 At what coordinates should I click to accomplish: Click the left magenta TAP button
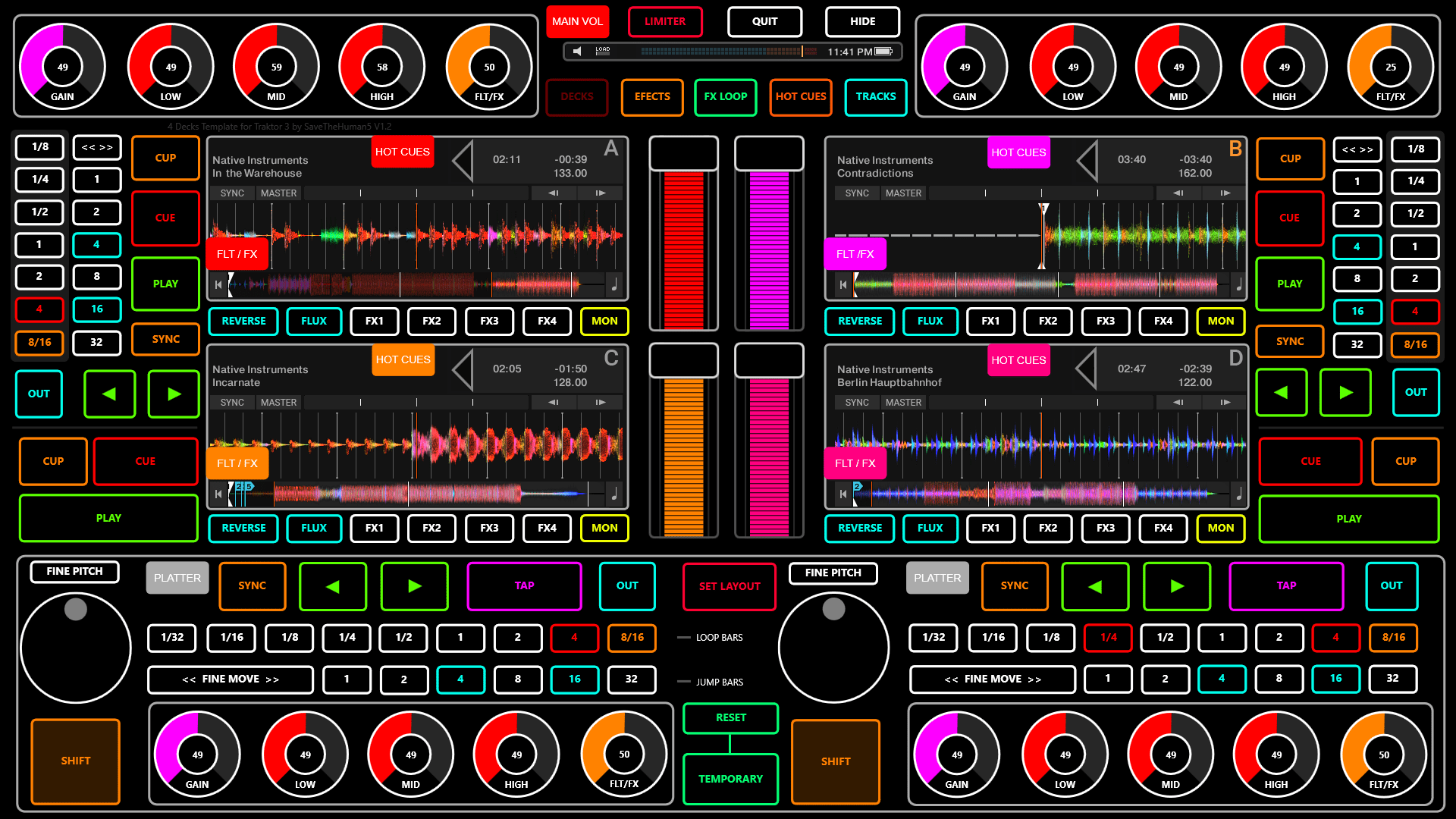click(x=524, y=586)
